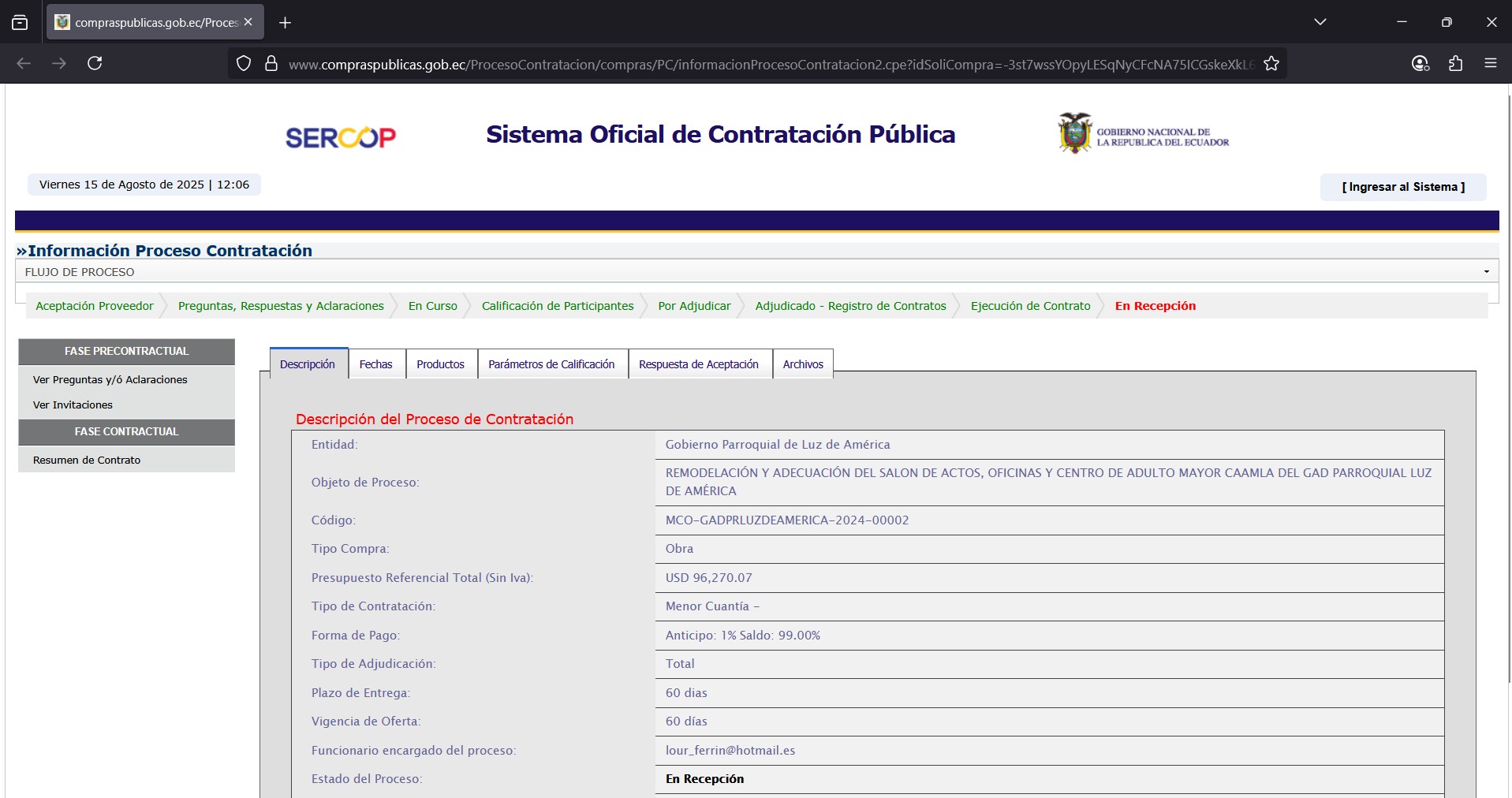This screenshot has width=1512, height=798.
Task: Open the extensions puzzle icon
Action: point(1455,64)
